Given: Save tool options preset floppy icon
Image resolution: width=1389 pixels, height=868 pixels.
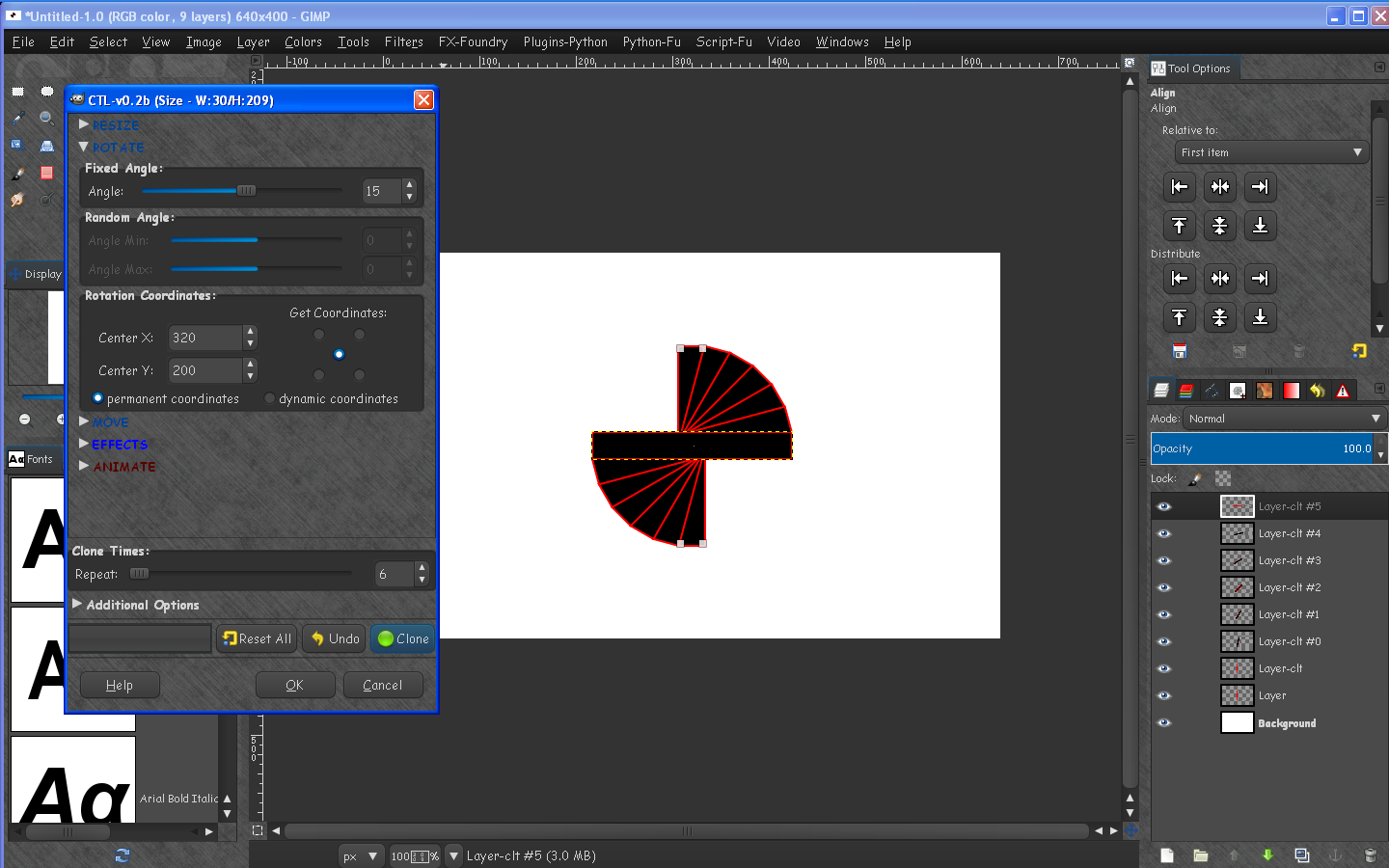Looking at the screenshot, I should (x=1180, y=351).
